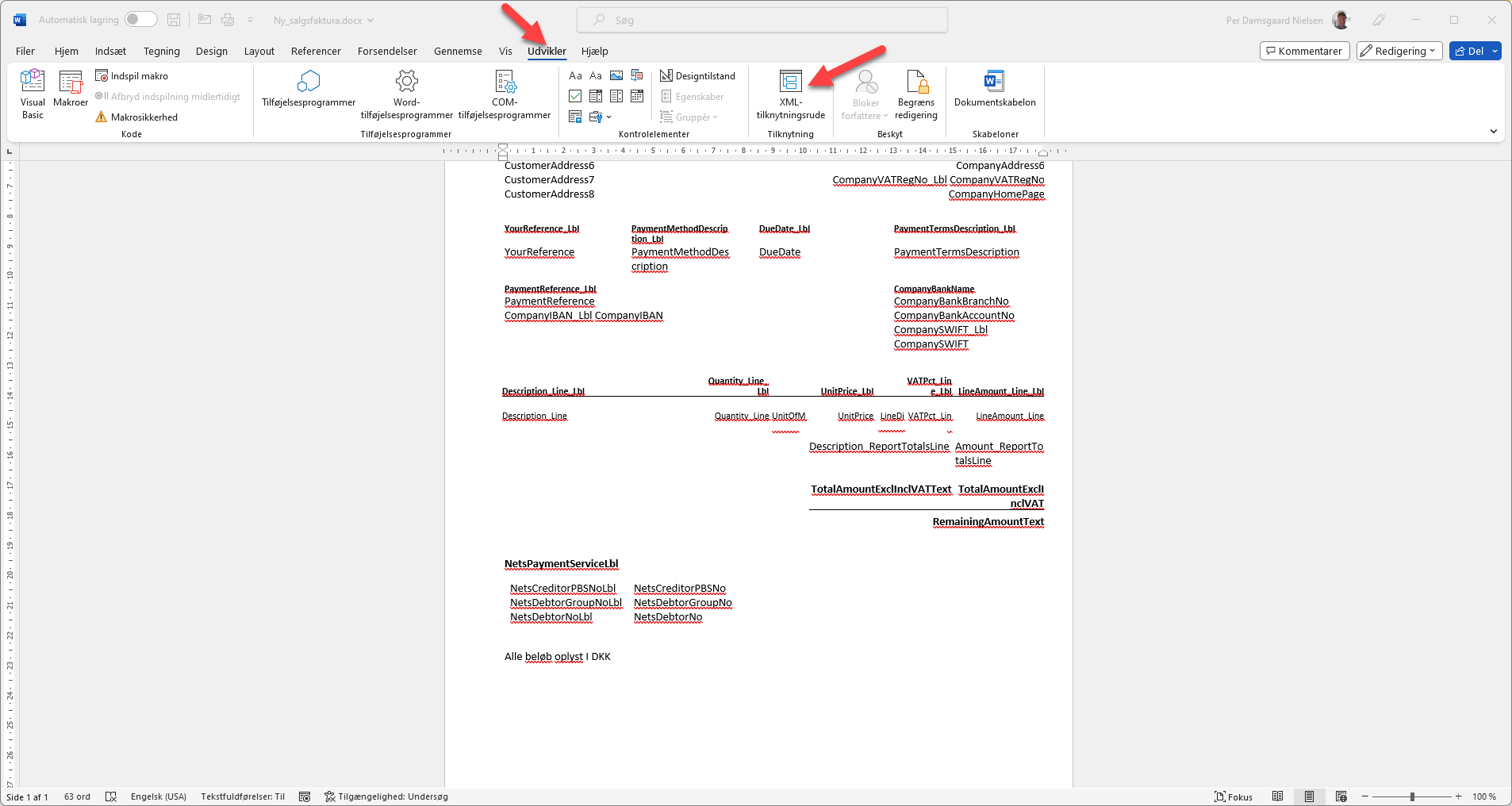Switch to read mode view
The height and width of the screenshot is (806, 1512).
pyautogui.click(x=1277, y=796)
